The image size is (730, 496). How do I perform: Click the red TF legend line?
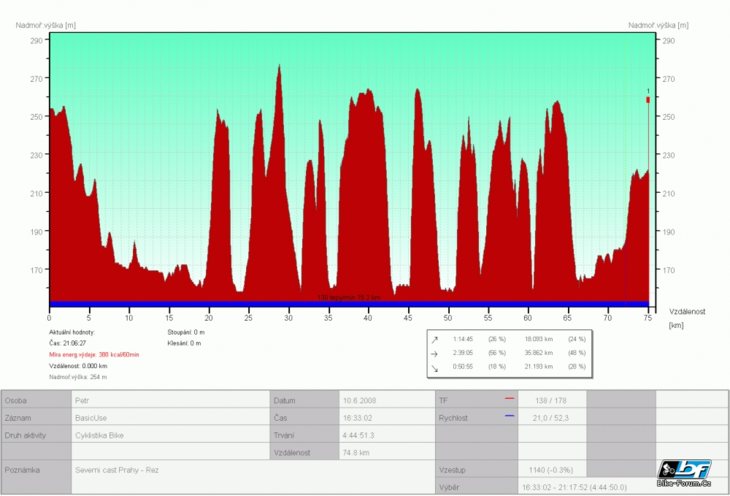point(510,399)
